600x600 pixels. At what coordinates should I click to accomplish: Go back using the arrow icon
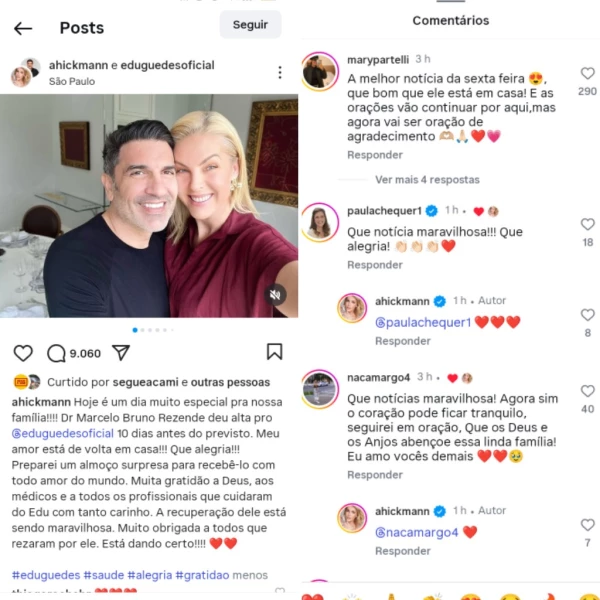click(23, 28)
